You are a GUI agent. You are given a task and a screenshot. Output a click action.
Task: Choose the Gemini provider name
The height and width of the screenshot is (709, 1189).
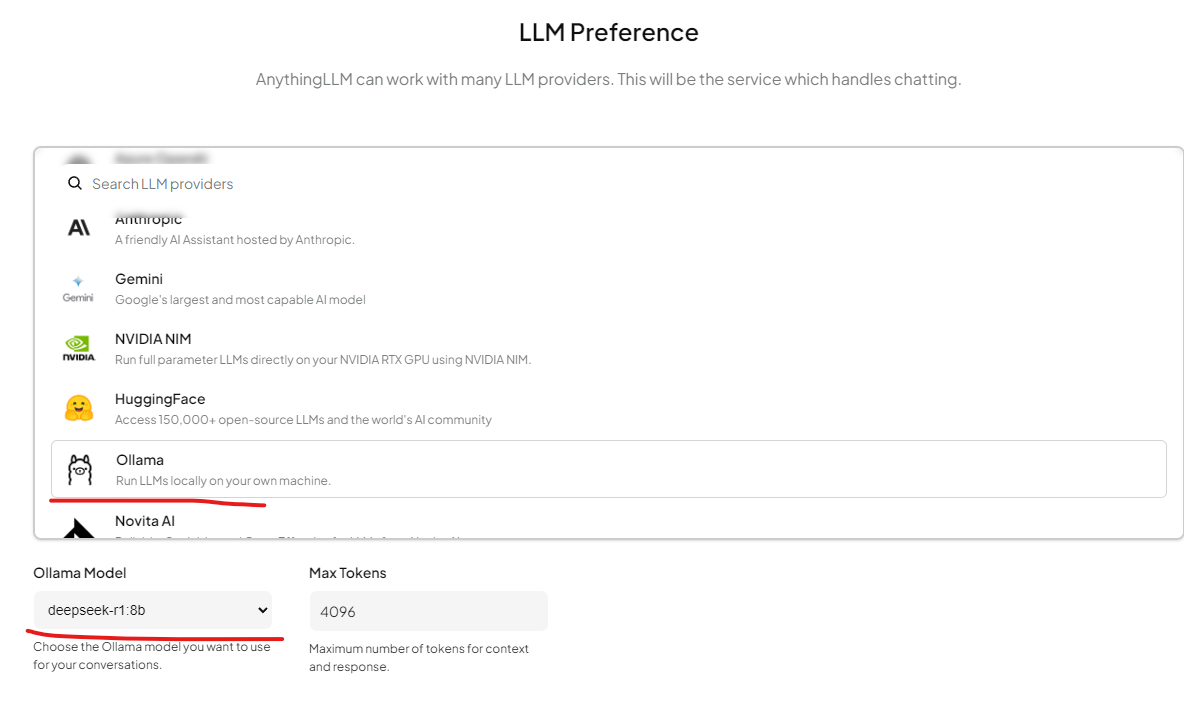point(139,279)
